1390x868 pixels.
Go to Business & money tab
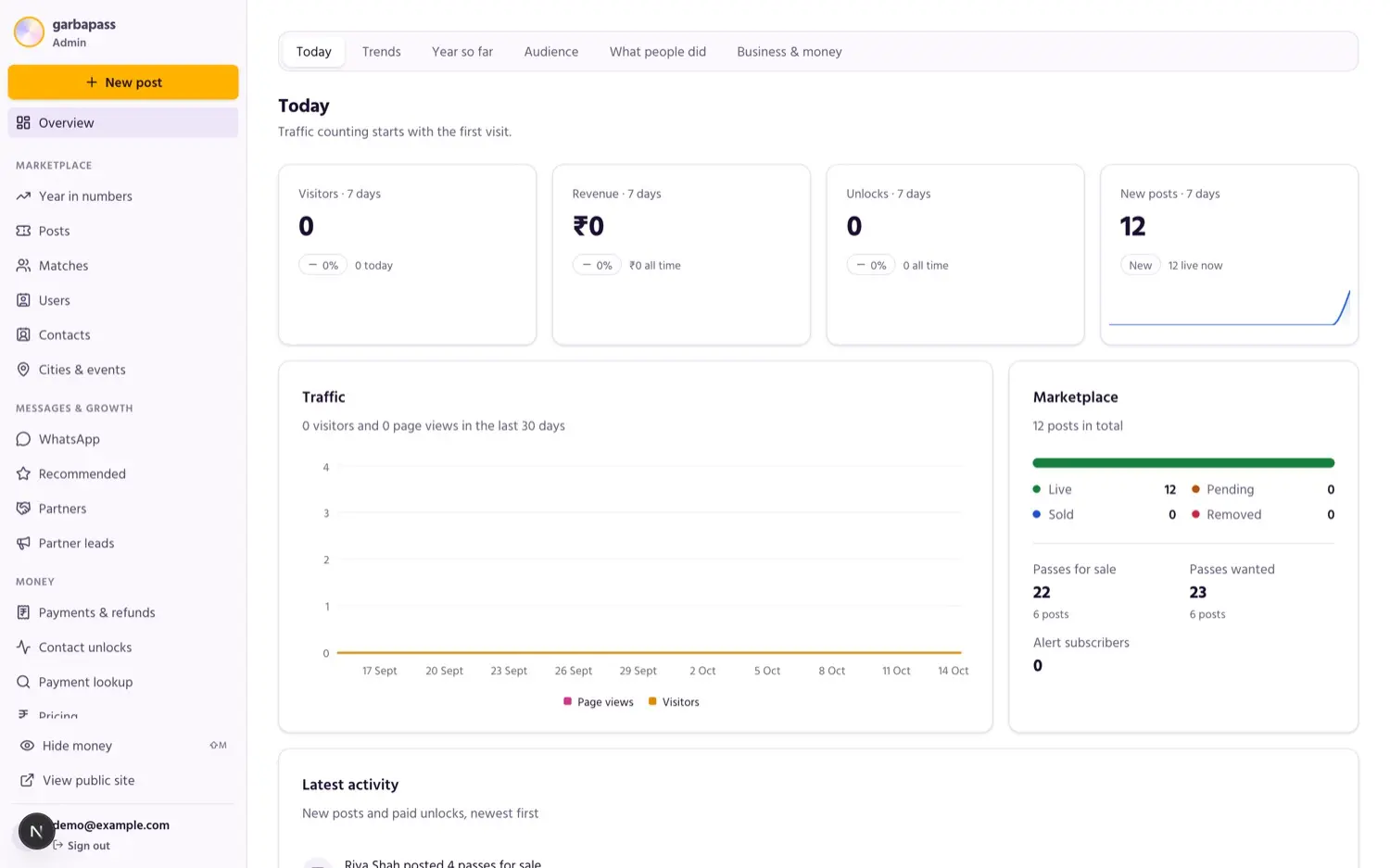790,52
